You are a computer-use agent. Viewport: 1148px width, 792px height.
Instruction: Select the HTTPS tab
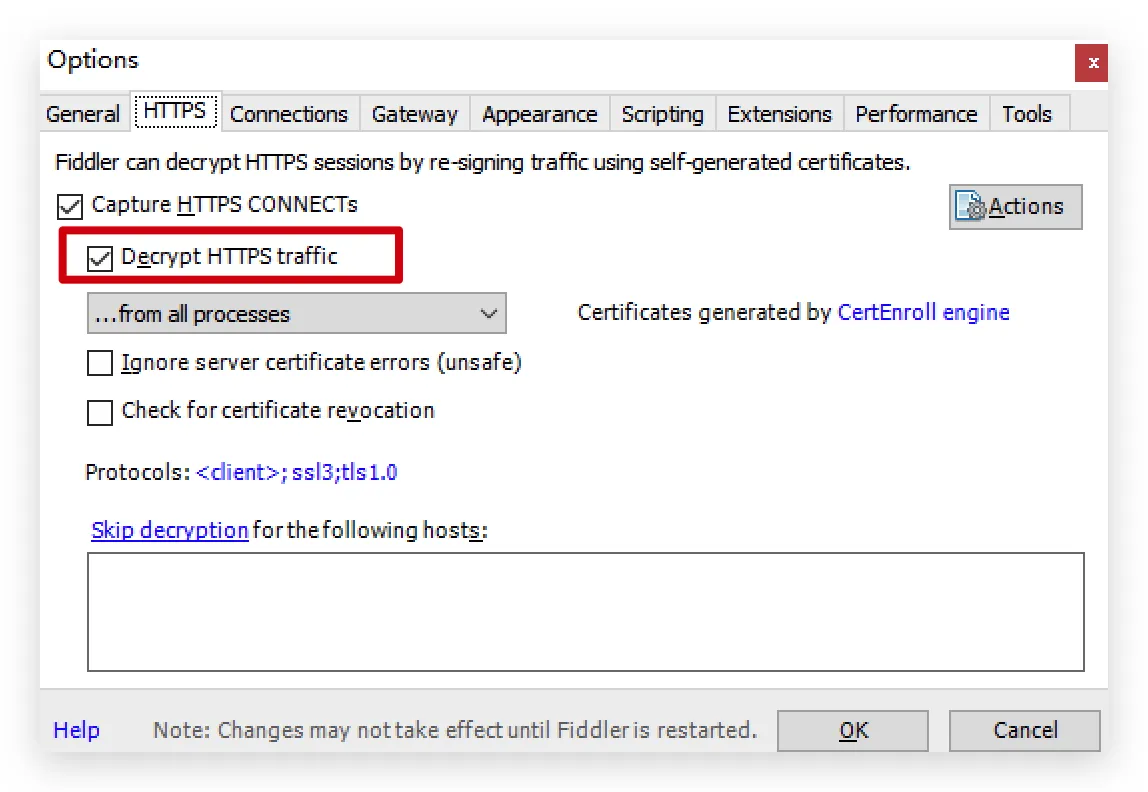[x=175, y=111]
